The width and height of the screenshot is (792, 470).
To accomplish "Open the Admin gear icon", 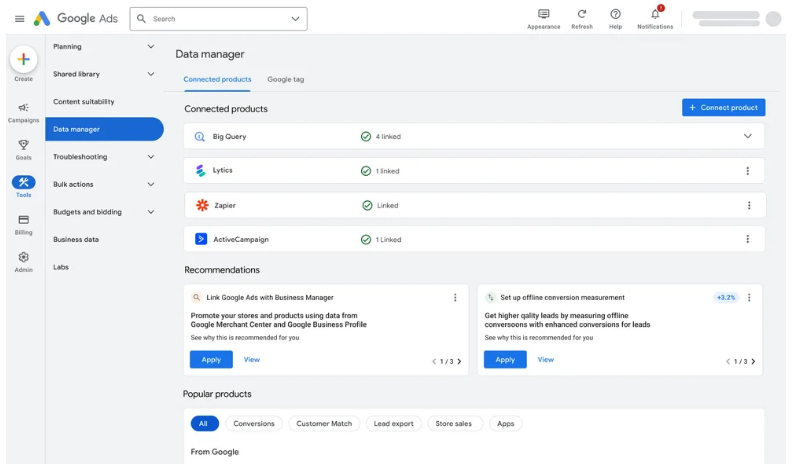I will (x=24, y=258).
